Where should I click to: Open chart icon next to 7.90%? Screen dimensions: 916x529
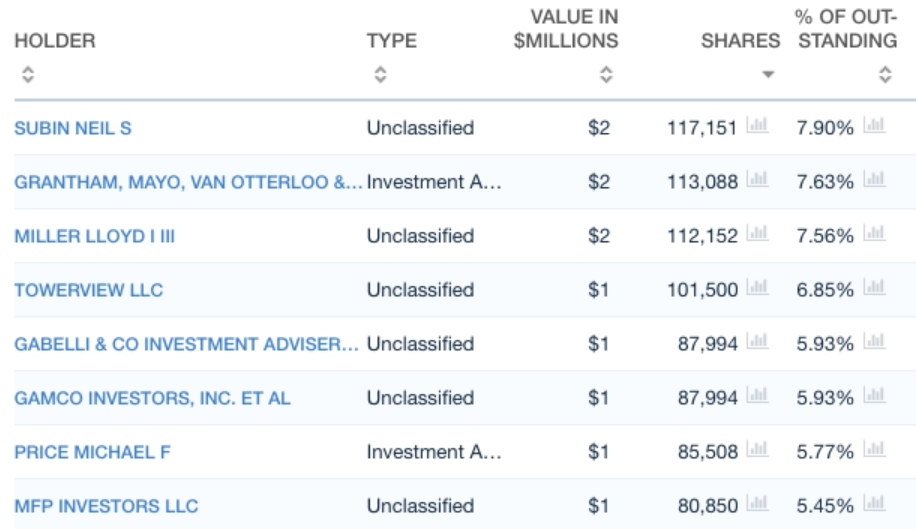coord(875,127)
